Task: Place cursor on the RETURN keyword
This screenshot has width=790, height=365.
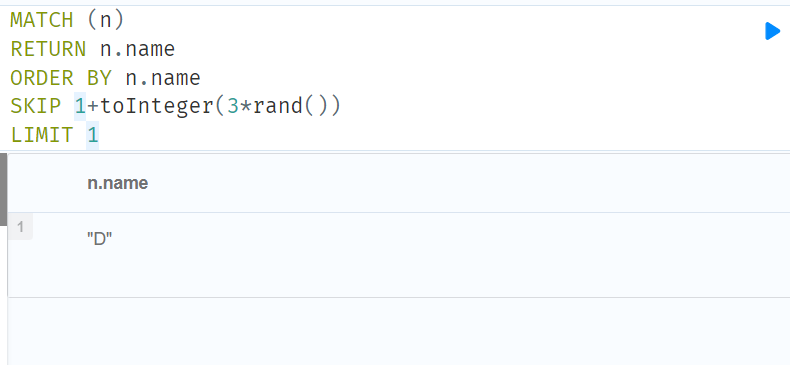Action: point(48,49)
